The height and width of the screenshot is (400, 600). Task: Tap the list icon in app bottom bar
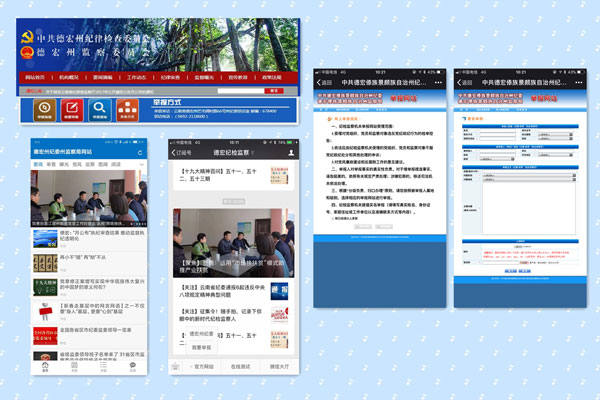point(103,367)
